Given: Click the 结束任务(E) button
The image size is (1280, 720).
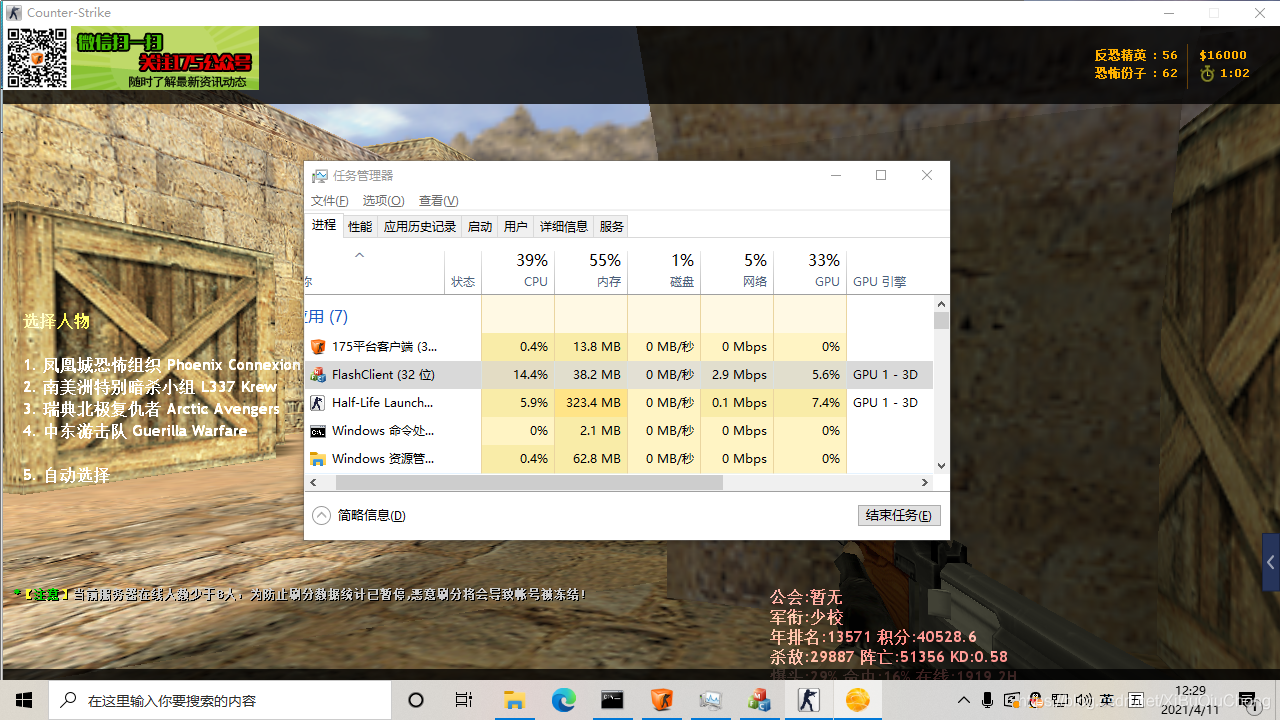Looking at the screenshot, I should (899, 516).
